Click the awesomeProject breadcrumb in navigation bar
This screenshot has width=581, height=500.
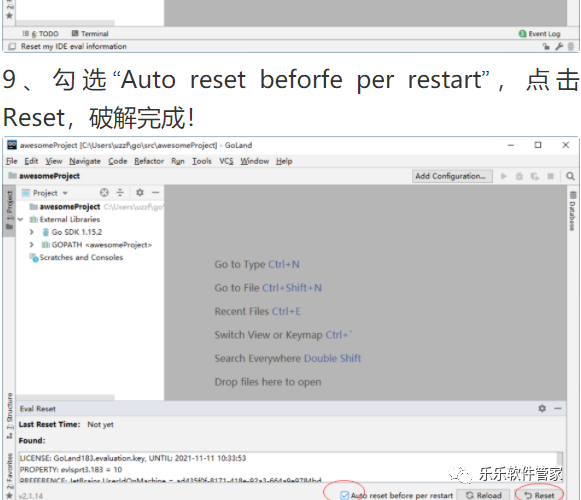click(x=44, y=176)
